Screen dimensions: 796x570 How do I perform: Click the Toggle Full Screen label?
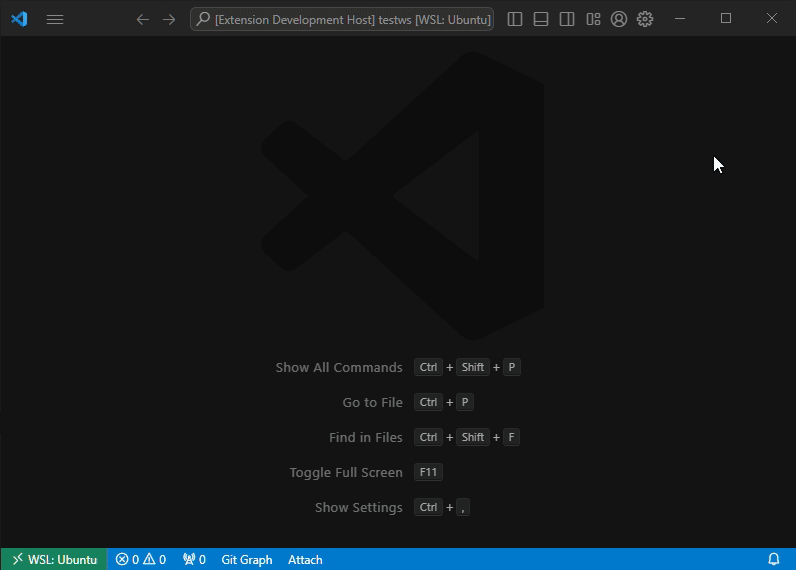346,473
